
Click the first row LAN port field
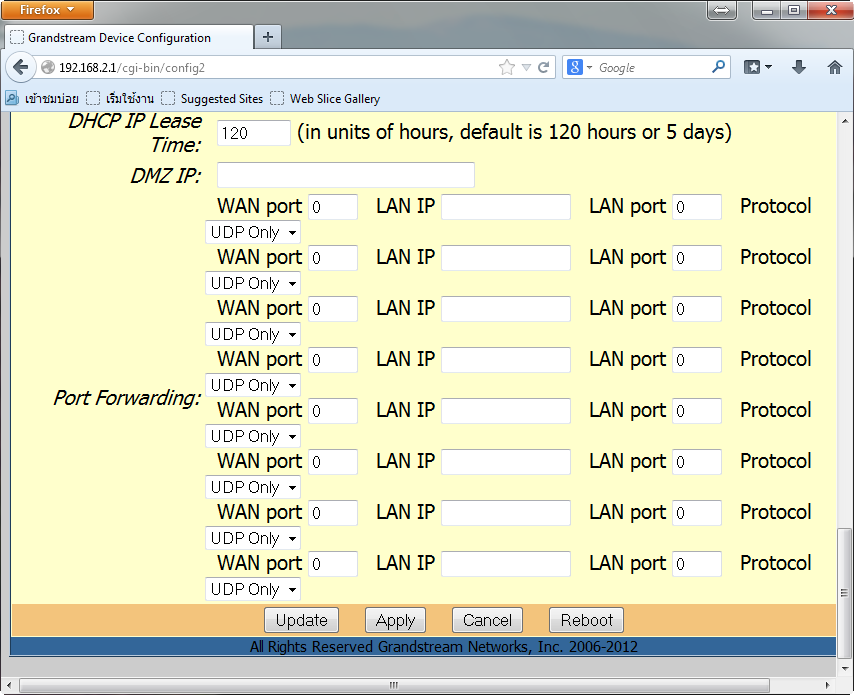tap(697, 207)
